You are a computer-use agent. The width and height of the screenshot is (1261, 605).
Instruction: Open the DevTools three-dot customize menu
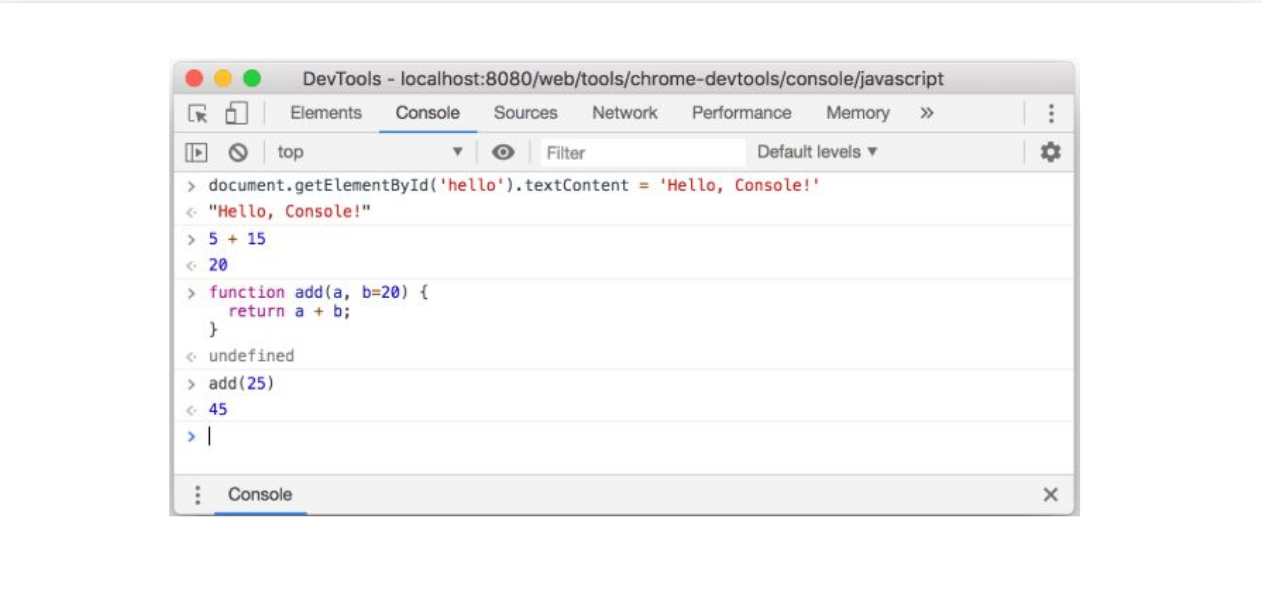tap(1050, 113)
